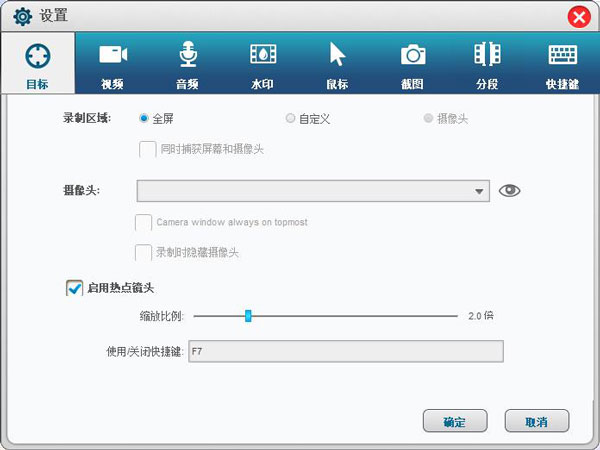Tick the 同时捕获屏幕和摄像头 checkbox

point(147,149)
